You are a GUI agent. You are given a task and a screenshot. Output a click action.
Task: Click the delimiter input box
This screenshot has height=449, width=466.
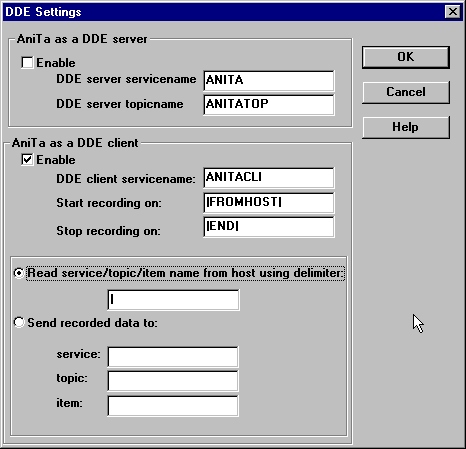point(173,300)
